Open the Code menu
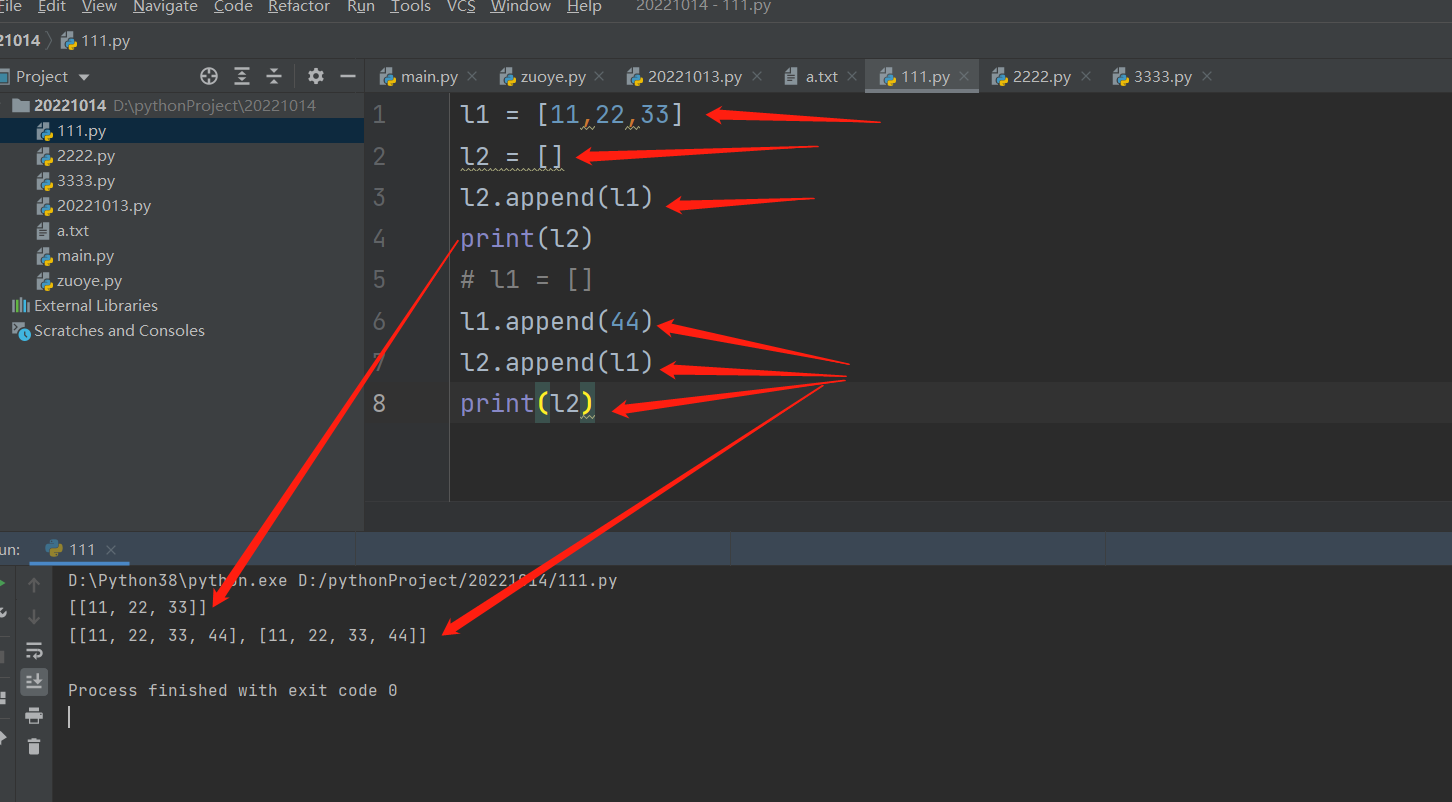The height and width of the screenshot is (802, 1452). coord(233,7)
